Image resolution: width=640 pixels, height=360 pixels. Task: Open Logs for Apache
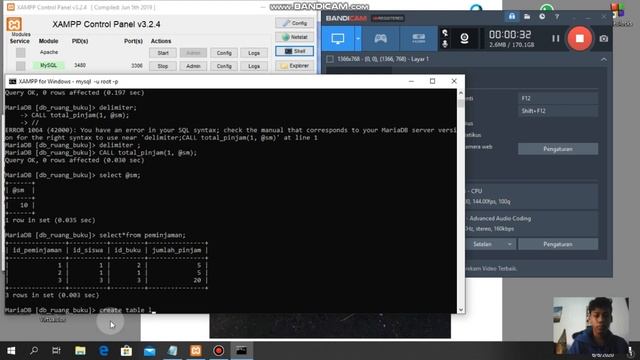[x=254, y=53]
